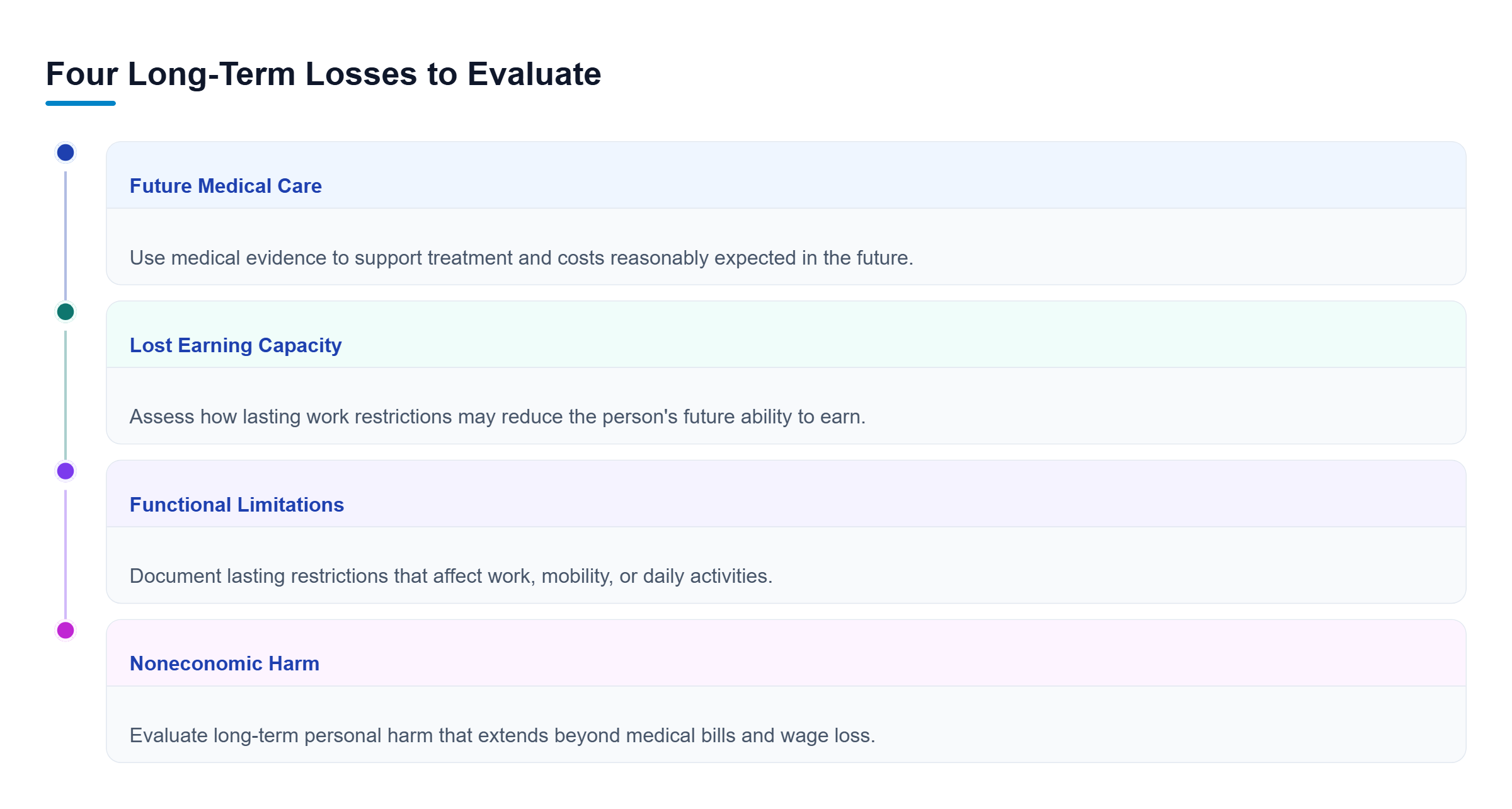Image resolution: width=1512 pixels, height=809 pixels.
Task: Select the Lost Earning Capacity heading
Action: [236, 345]
